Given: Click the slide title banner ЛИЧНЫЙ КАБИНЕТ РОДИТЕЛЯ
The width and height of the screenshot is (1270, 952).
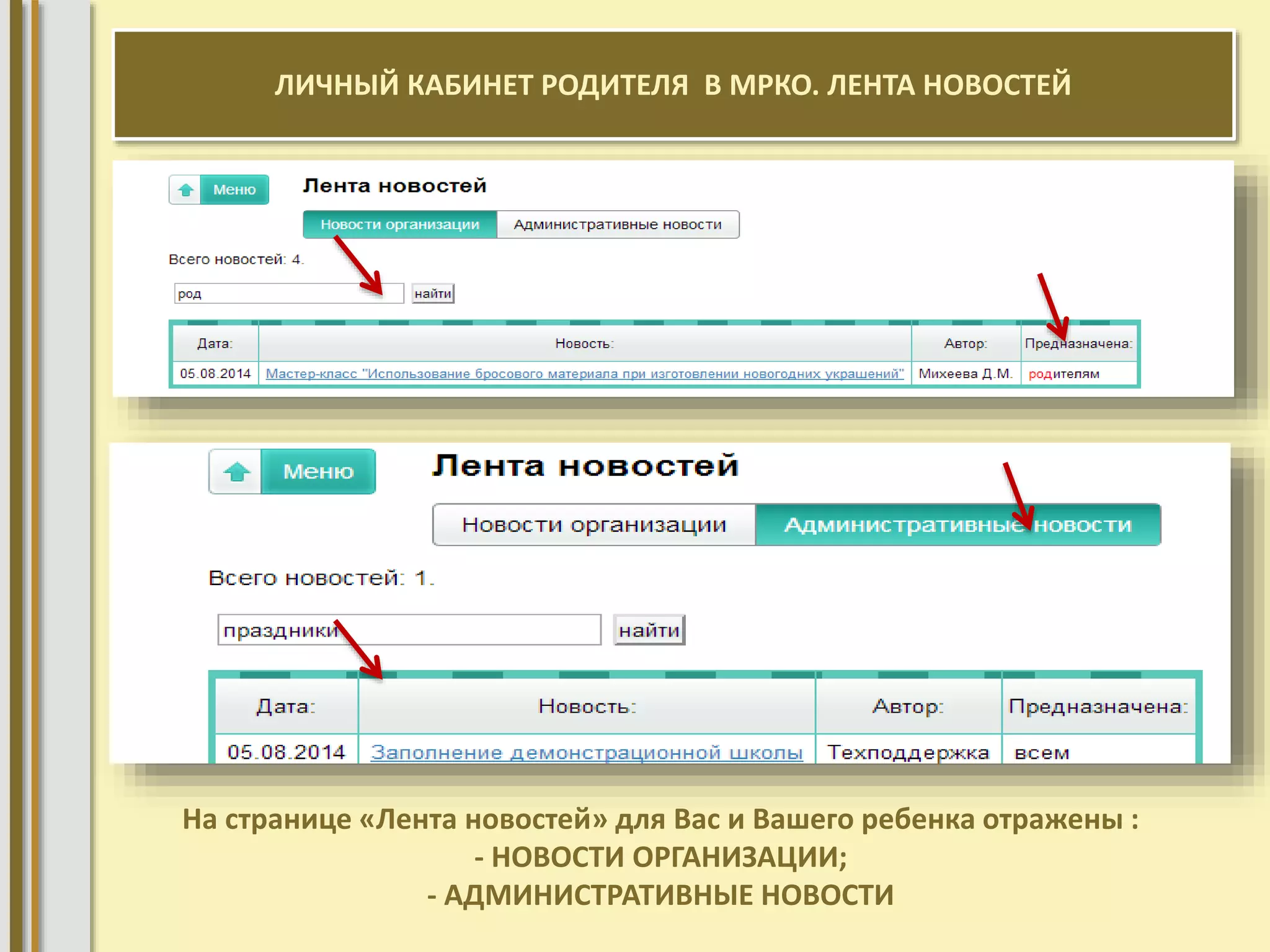Looking at the screenshot, I should point(673,84).
